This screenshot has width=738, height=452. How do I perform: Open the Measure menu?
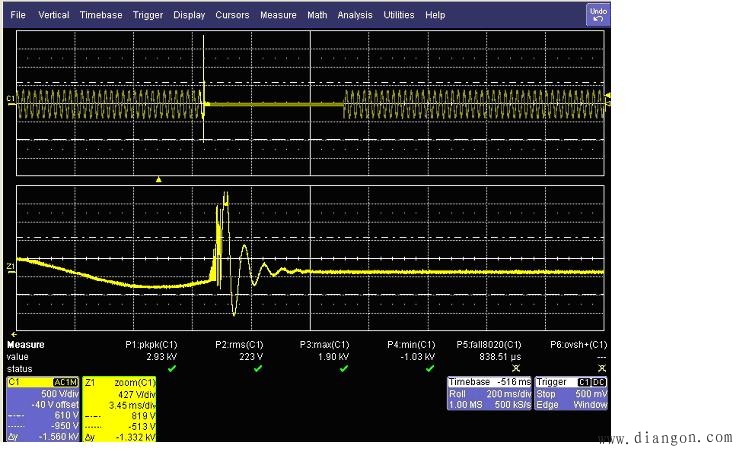278,16
